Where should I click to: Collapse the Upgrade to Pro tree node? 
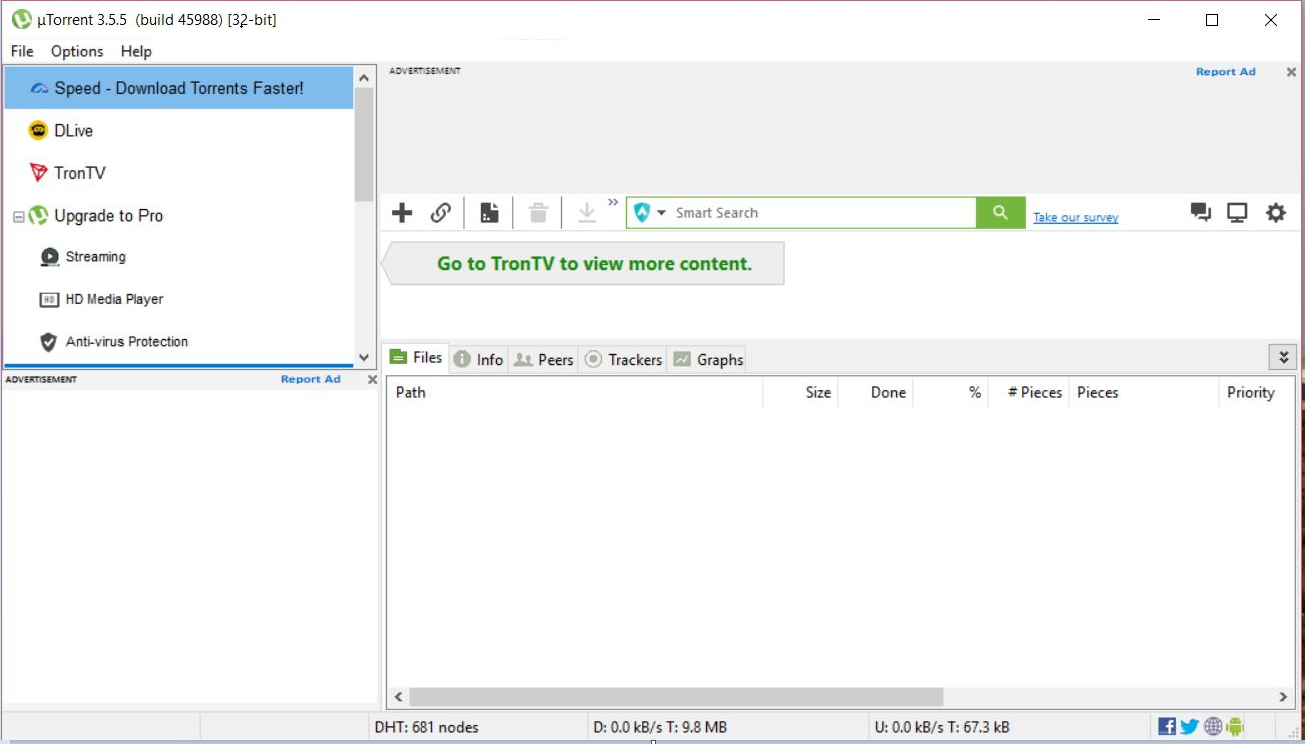tap(18, 216)
